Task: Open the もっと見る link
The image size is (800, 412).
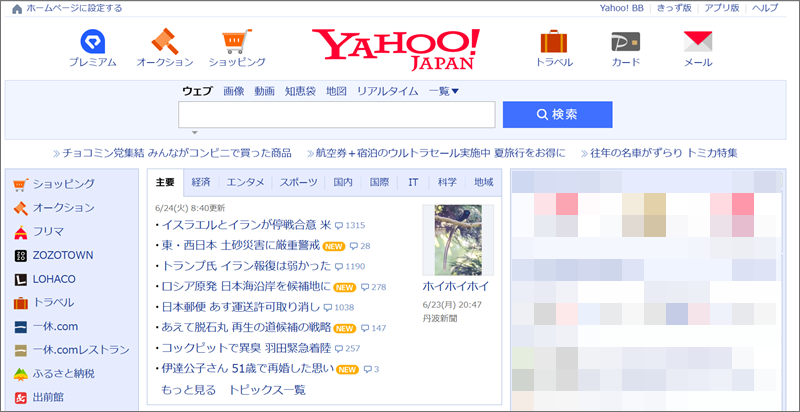Action: click(189, 390)
